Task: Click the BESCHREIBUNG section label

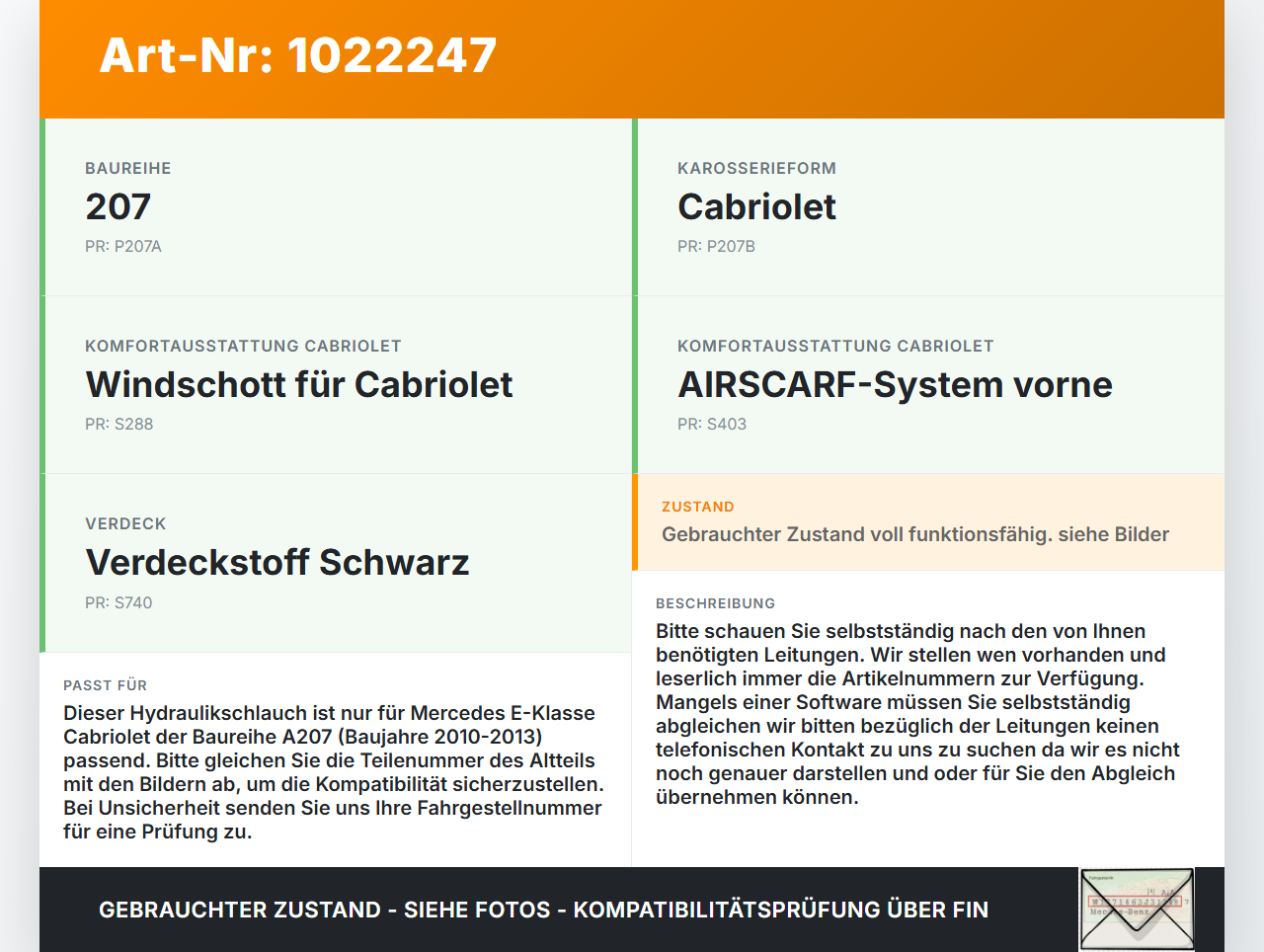Action: pyautogui.click(x=716, y=603)
